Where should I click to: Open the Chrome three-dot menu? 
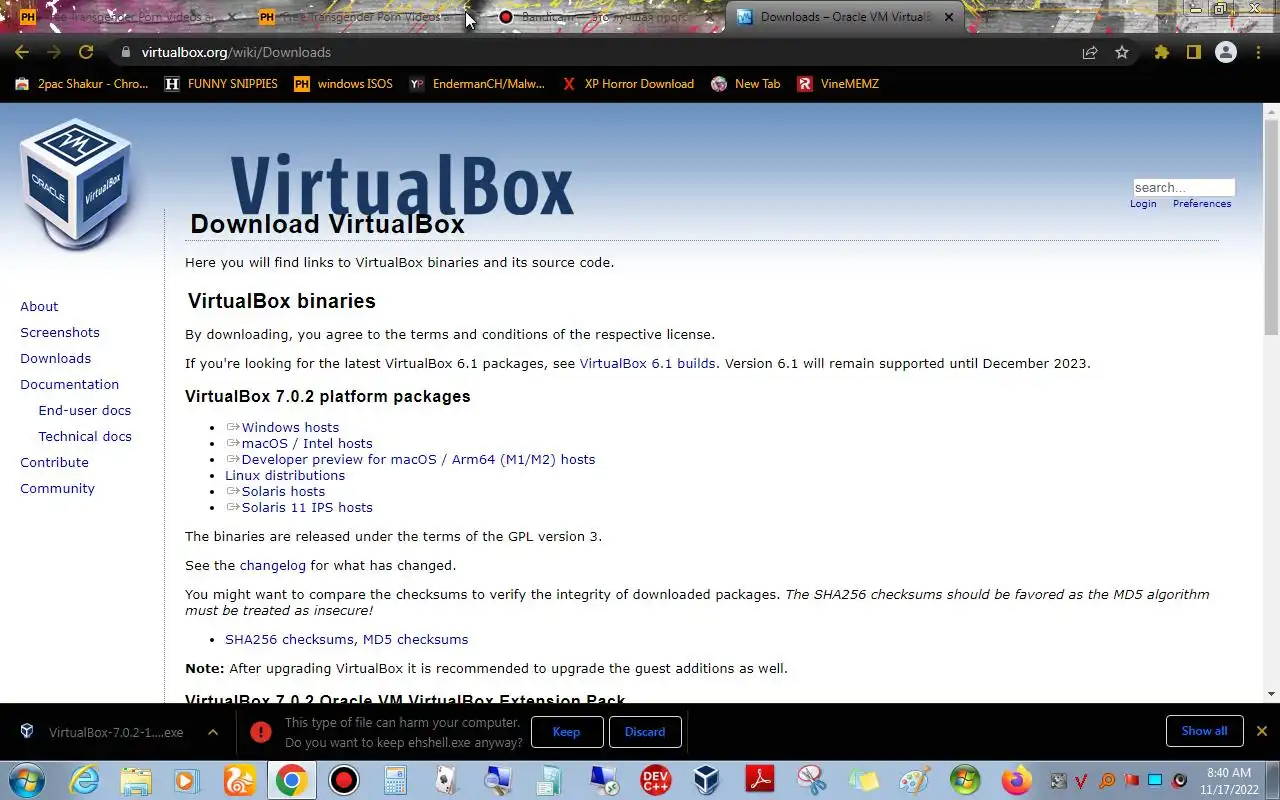click(x=1258, y=52)
